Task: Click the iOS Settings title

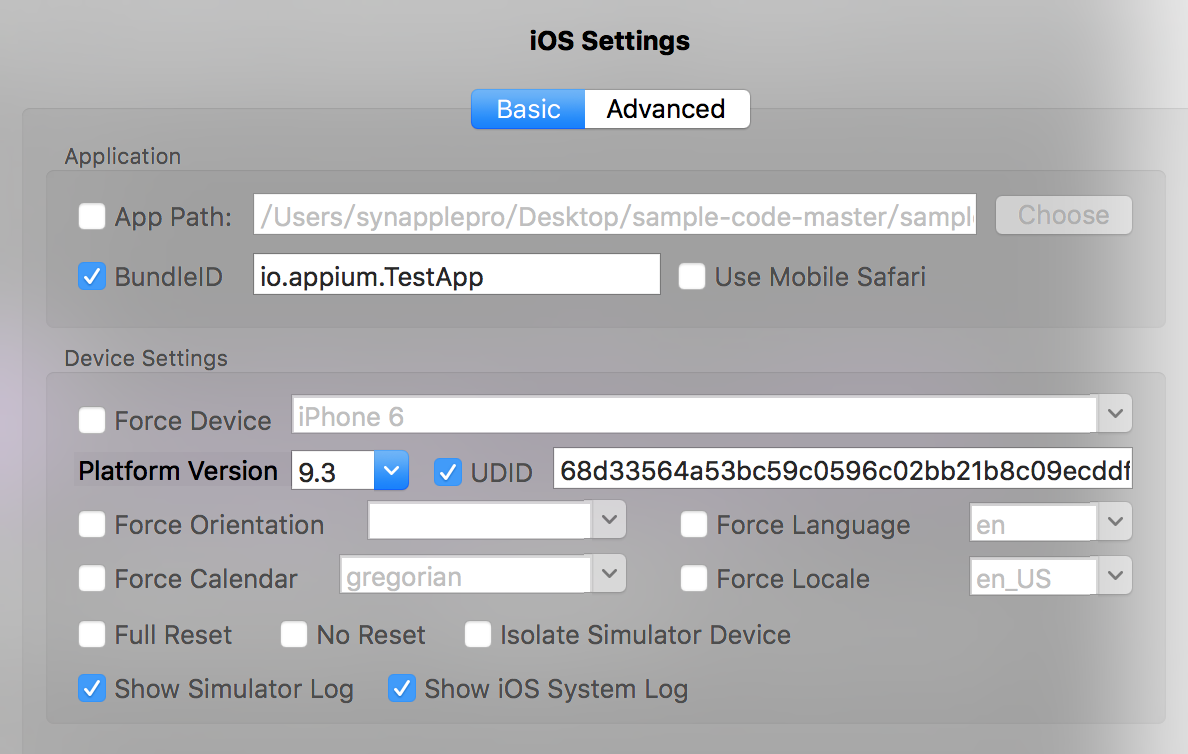Action: click(609, 40)
